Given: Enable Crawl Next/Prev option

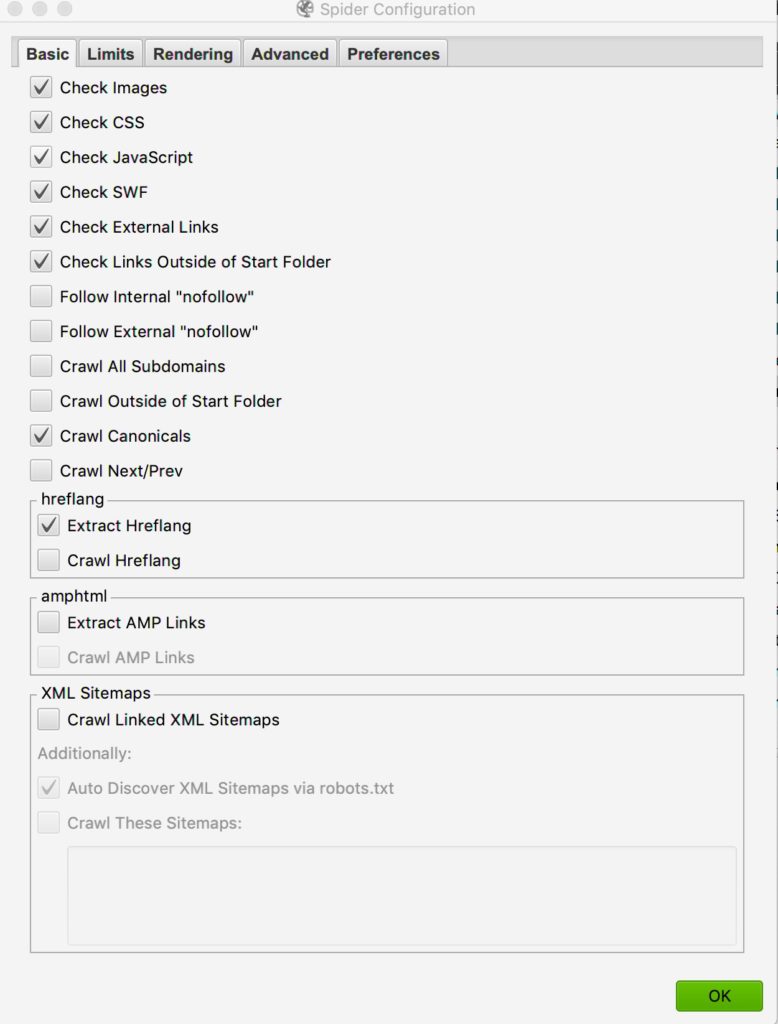Looking at the screenshot, I should pos(41,470).
